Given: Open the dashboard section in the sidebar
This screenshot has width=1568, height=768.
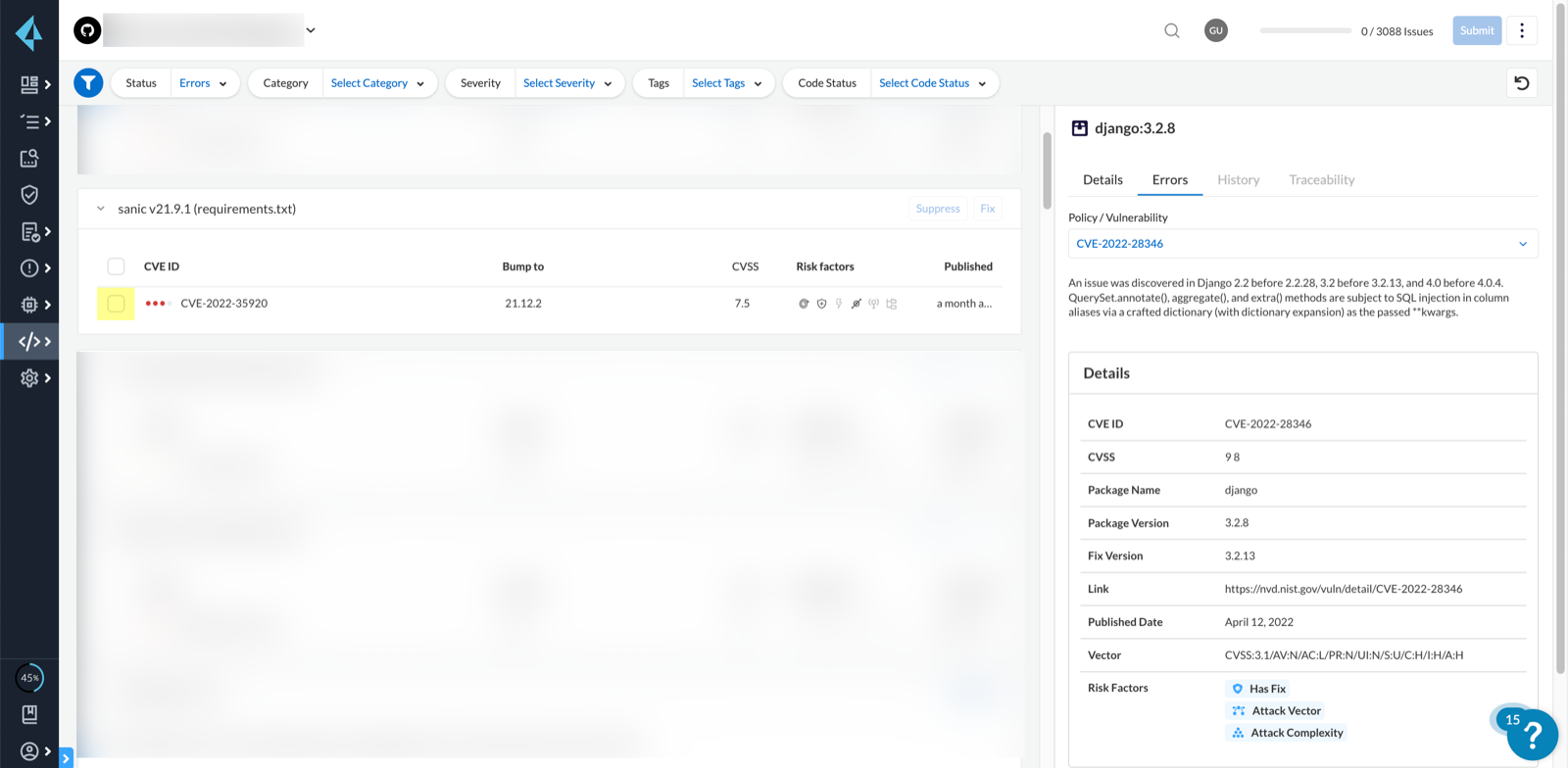Looking at the screenshot, I should [x=29, y=84].
